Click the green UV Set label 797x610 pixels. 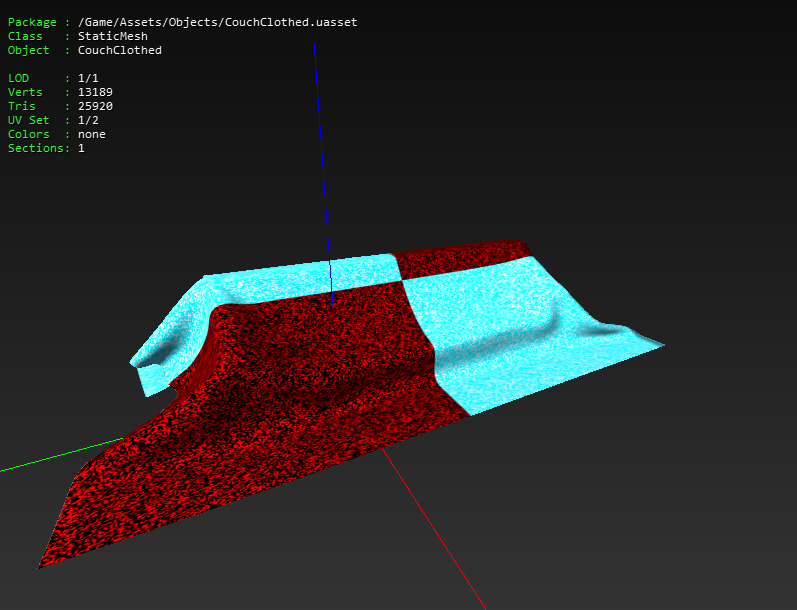point(28,120)
